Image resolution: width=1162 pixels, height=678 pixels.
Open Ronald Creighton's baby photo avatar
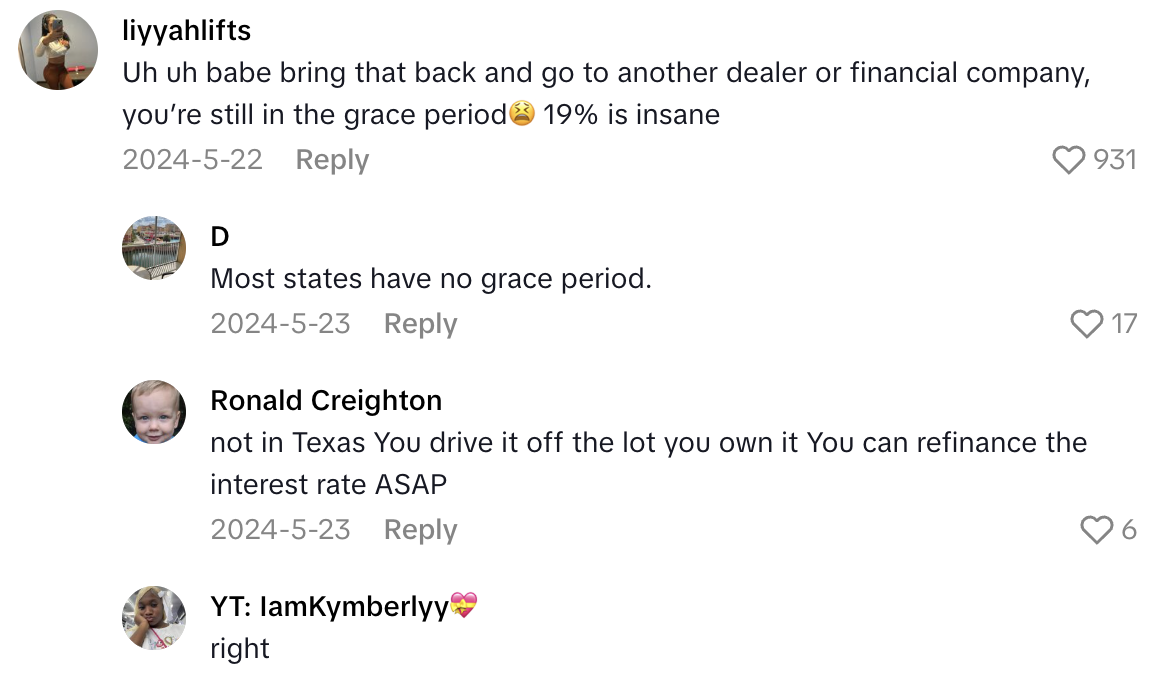(154, 412)
